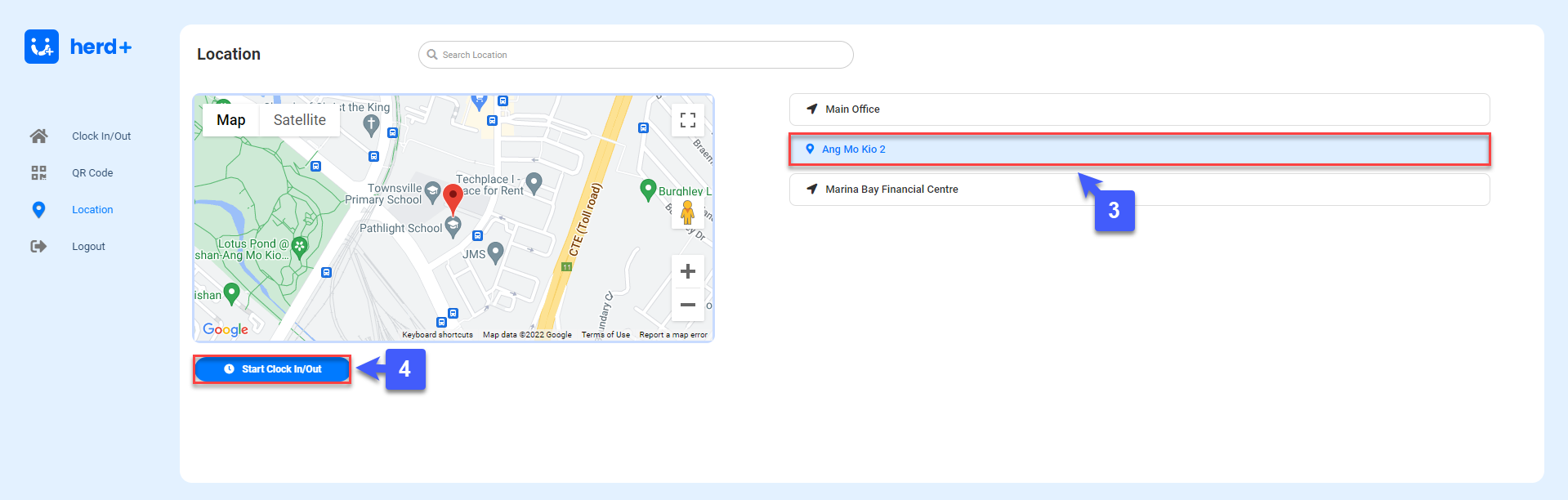Select Logout in sidebar
Viewport: 1568px width, 500px height.
coord(88,247)
